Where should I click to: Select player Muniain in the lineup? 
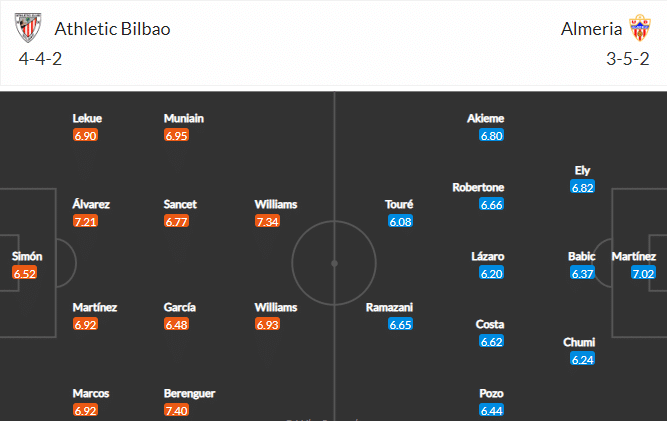pos(184,118)
